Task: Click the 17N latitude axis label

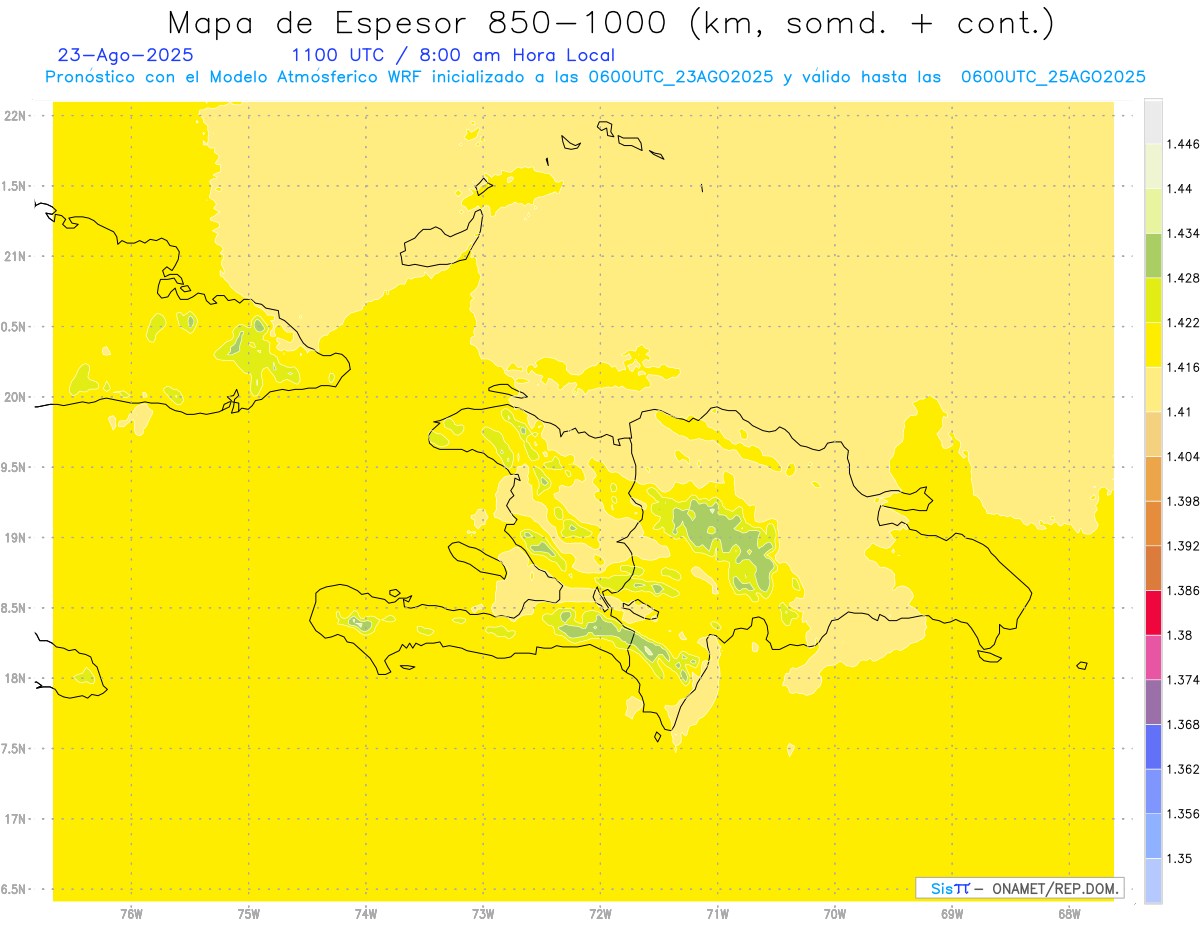Action: [x=16, y=819]
